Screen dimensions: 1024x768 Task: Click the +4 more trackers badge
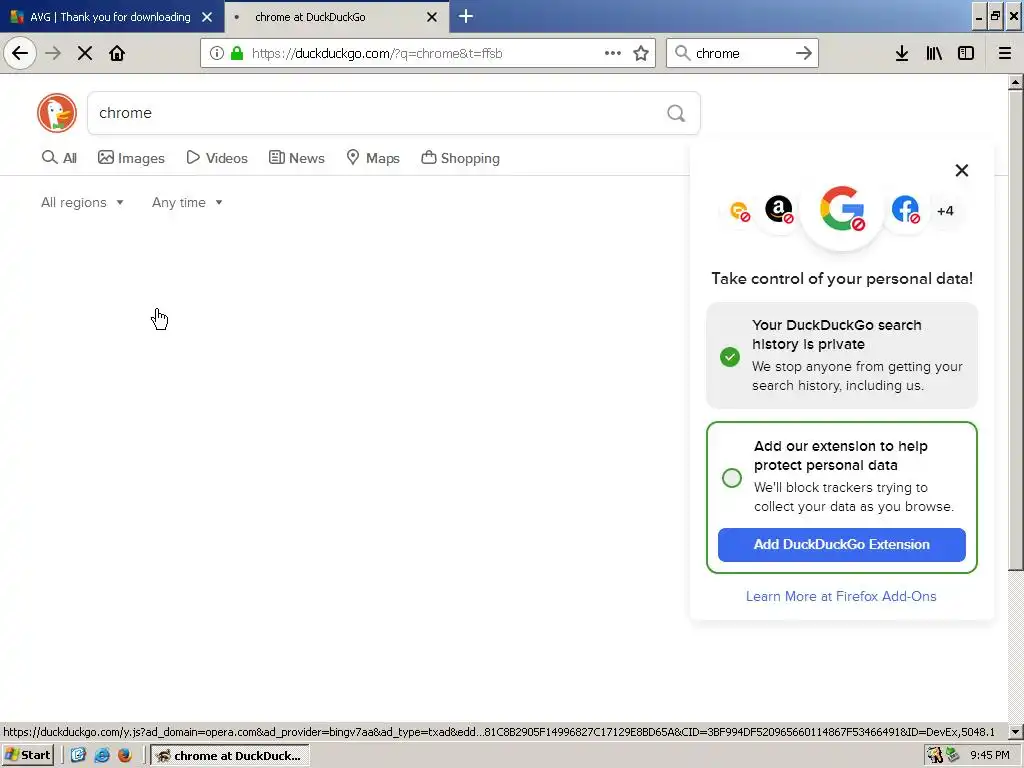(945, 211)
